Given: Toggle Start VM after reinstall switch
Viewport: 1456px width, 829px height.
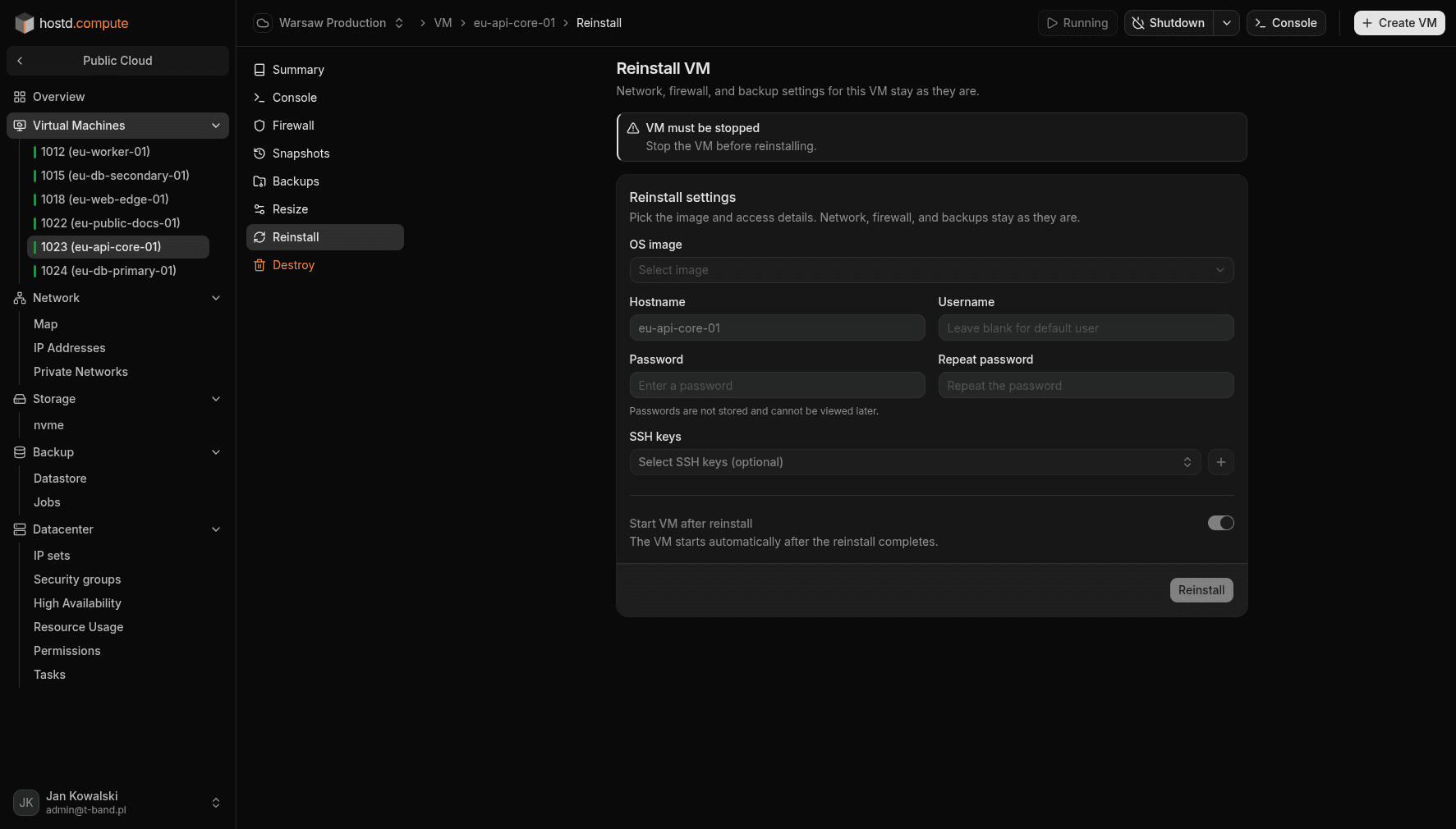Looking at the screenshot, I should (x=1221, y=523).
